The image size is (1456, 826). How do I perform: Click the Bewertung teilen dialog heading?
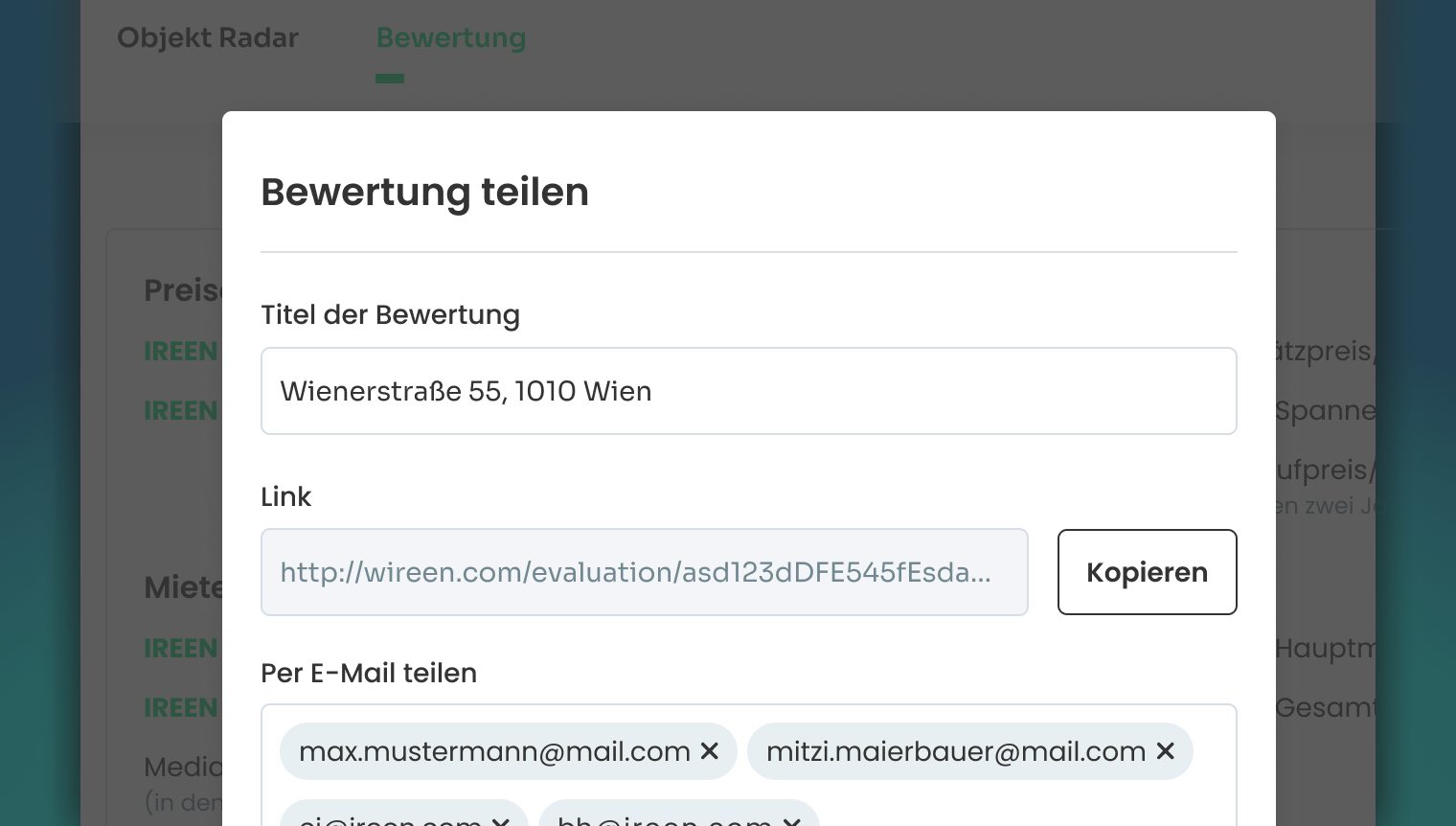425,192
